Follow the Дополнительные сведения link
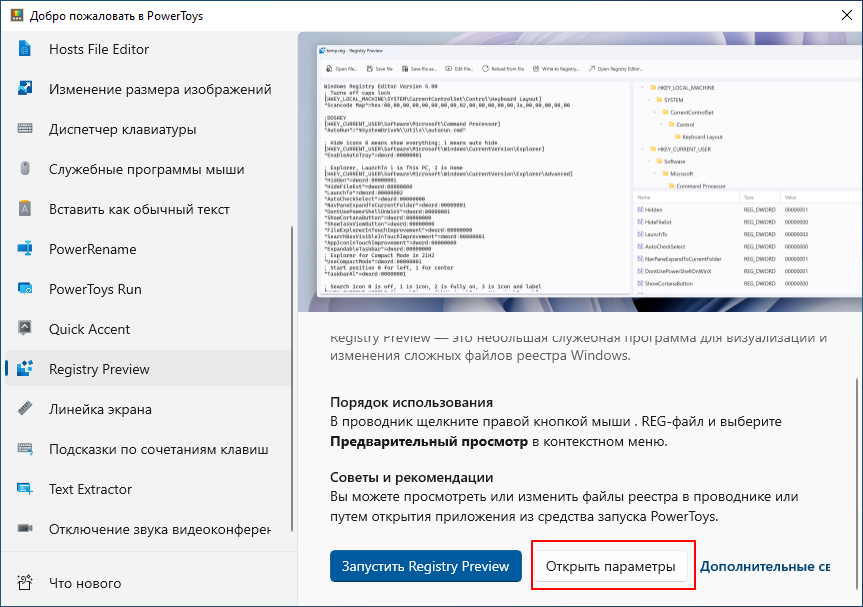 click(764, 566)
